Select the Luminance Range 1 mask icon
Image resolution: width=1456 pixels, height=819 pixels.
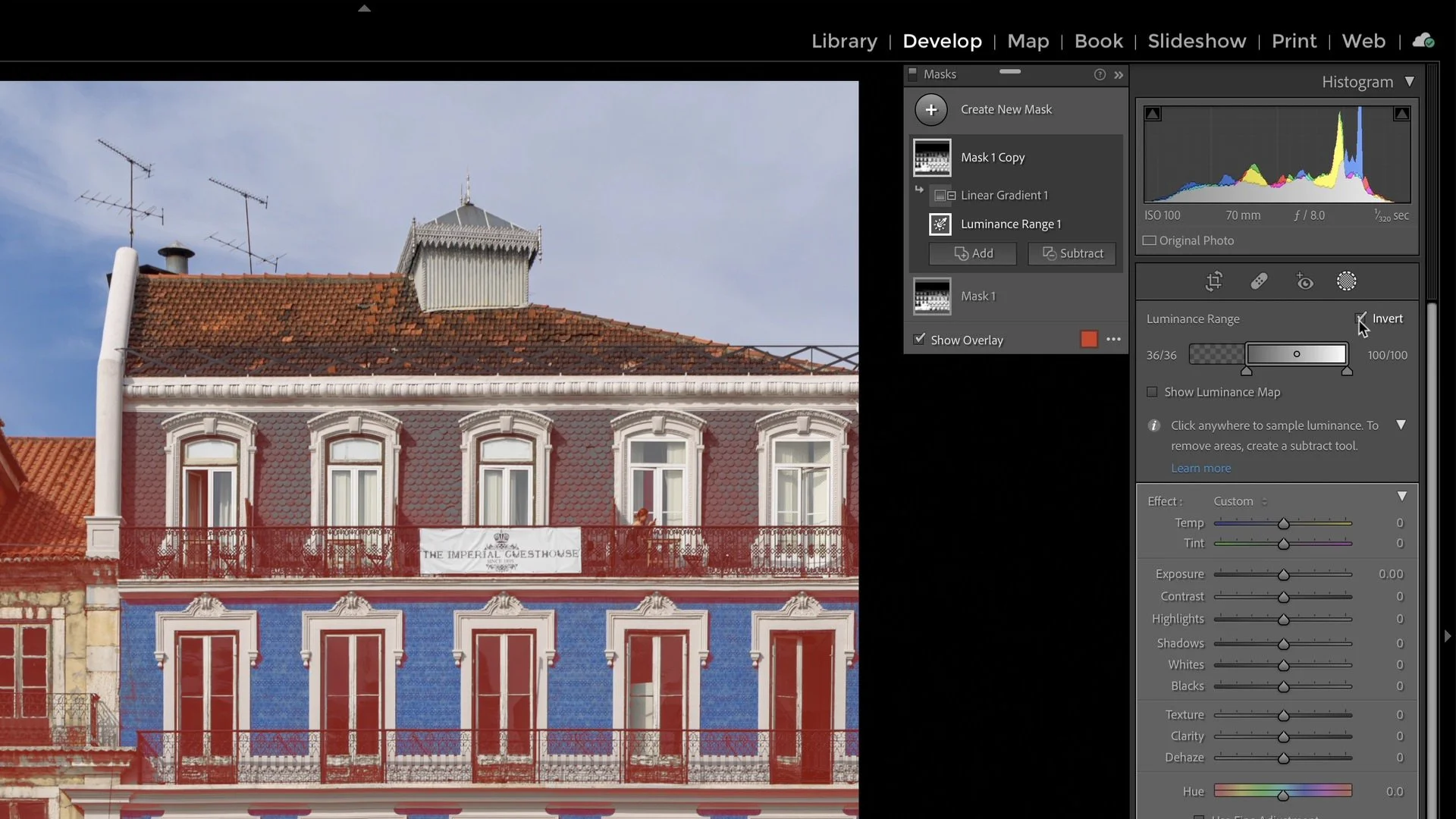pos(940,224)
